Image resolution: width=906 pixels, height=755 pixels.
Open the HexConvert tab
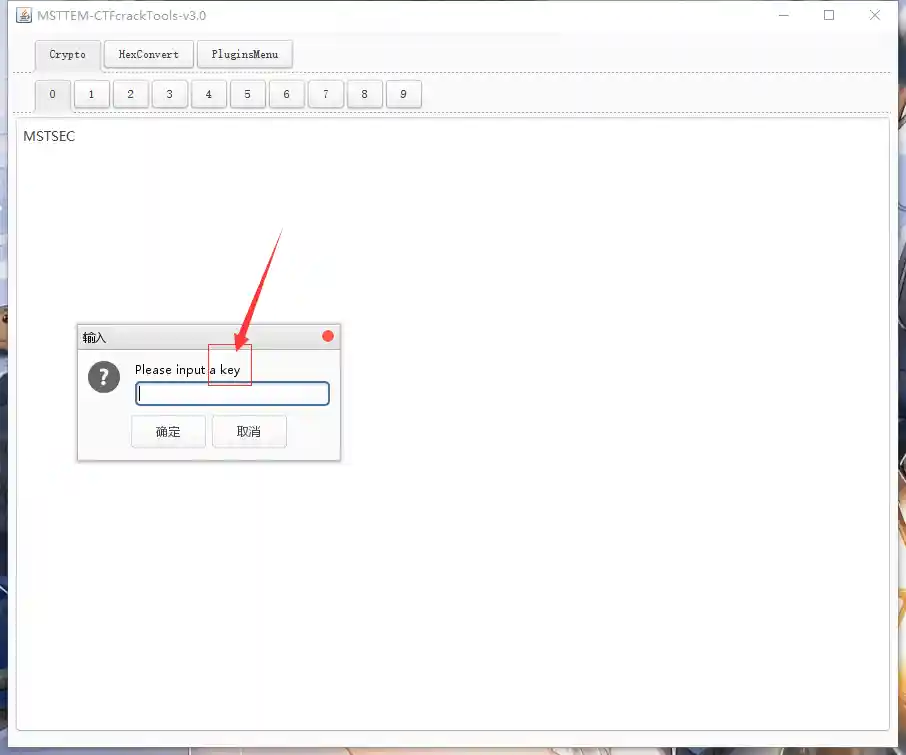click(148, 54)
